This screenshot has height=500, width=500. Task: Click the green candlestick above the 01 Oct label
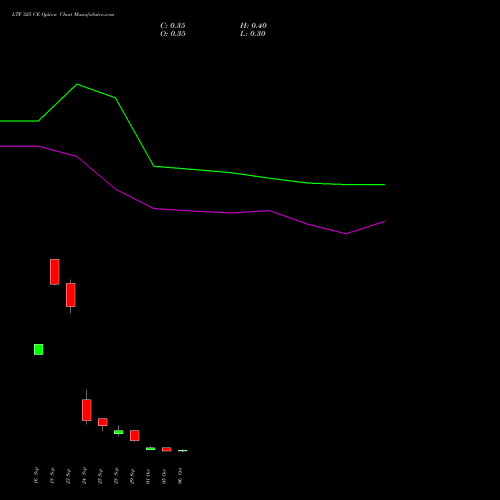pos(151,449)
